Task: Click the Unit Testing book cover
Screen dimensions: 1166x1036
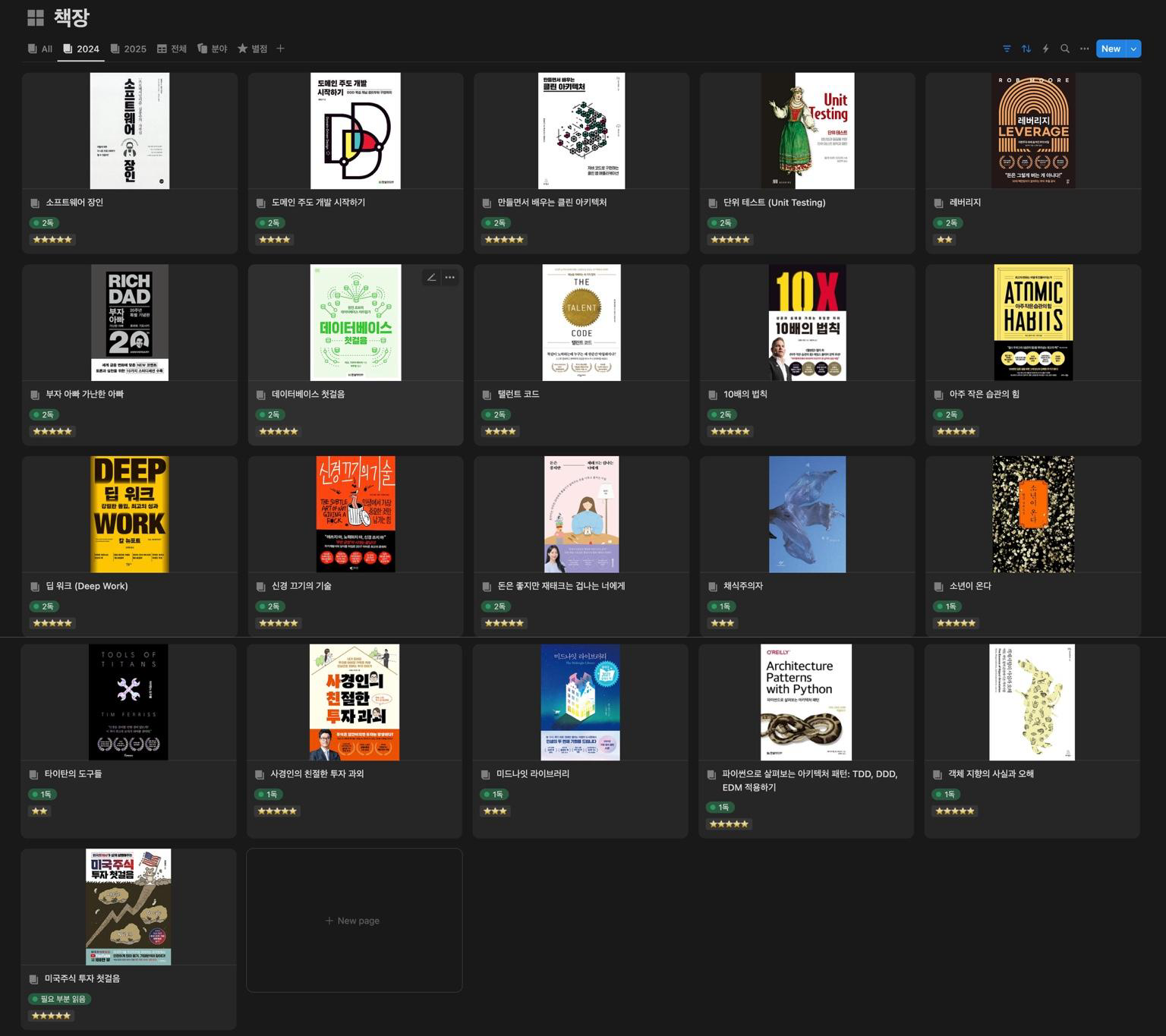Action: pyautogui.click(x=808, y=131)
